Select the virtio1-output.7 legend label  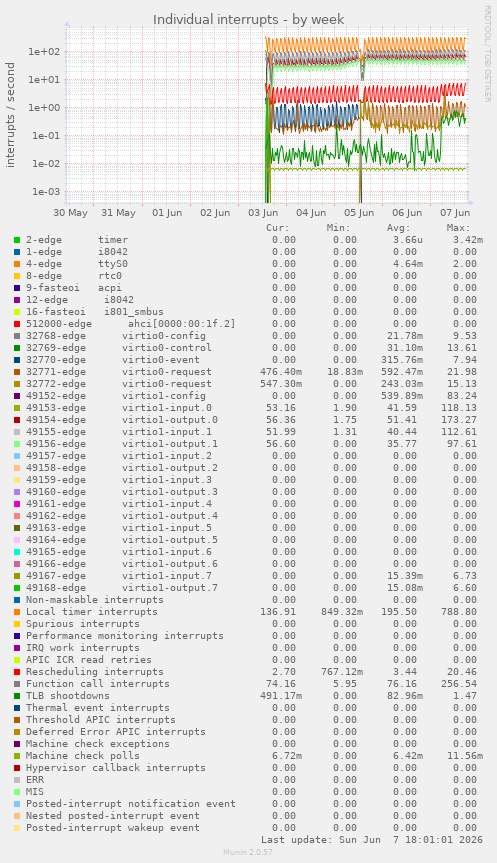[x=122, y=588]
